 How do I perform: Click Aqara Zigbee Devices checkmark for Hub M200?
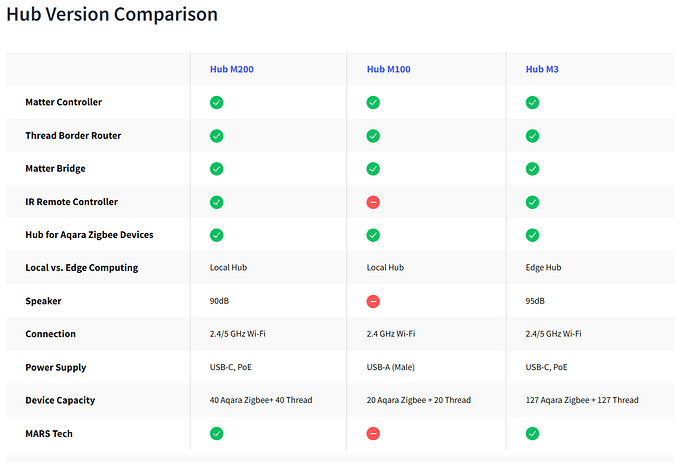(216, 235)
